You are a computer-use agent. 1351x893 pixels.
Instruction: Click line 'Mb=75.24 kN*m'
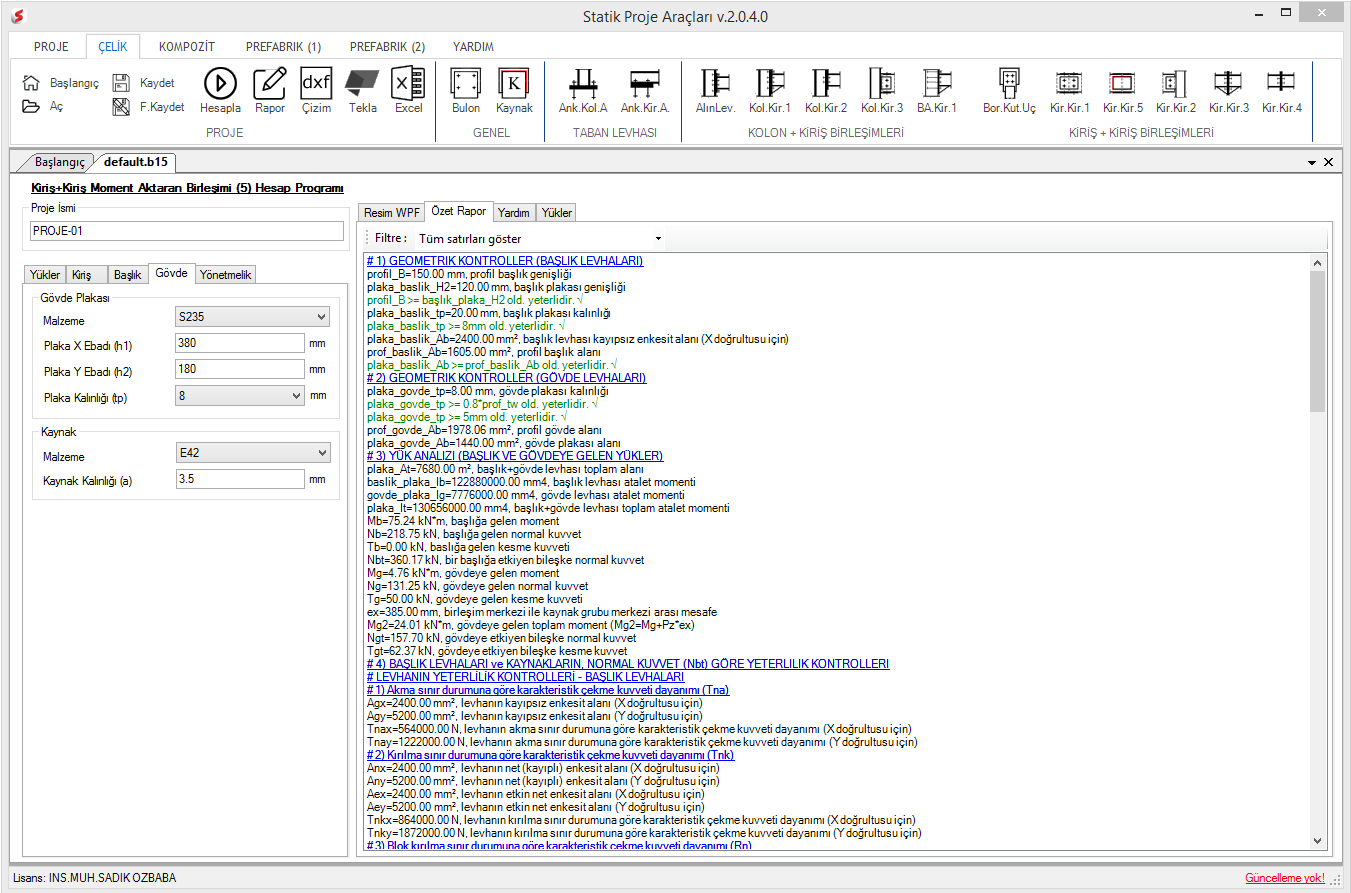pyautogui.click(x=463, y=521)
